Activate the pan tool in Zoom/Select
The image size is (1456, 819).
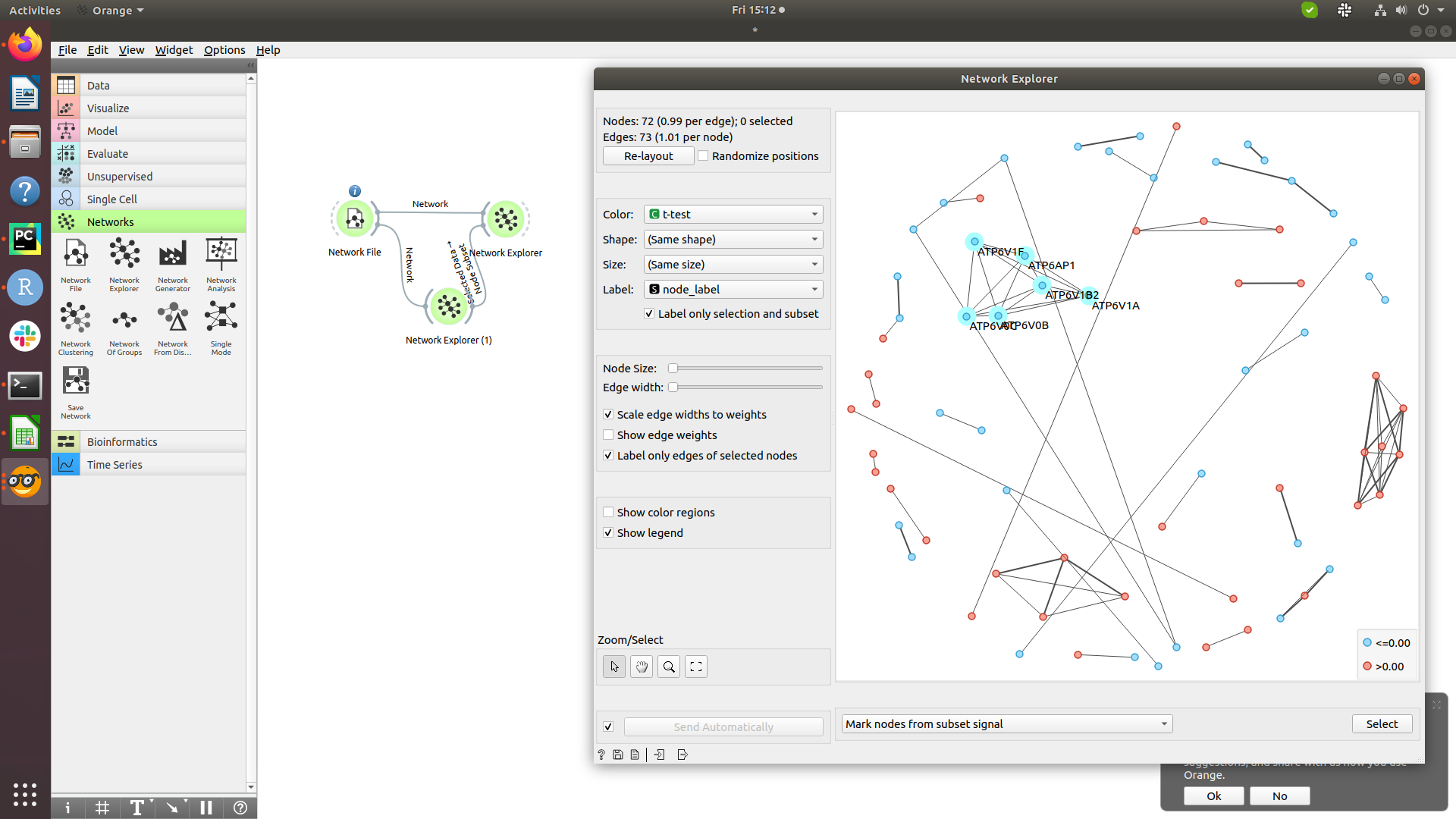pyautogui.click(x=641, y=667)
